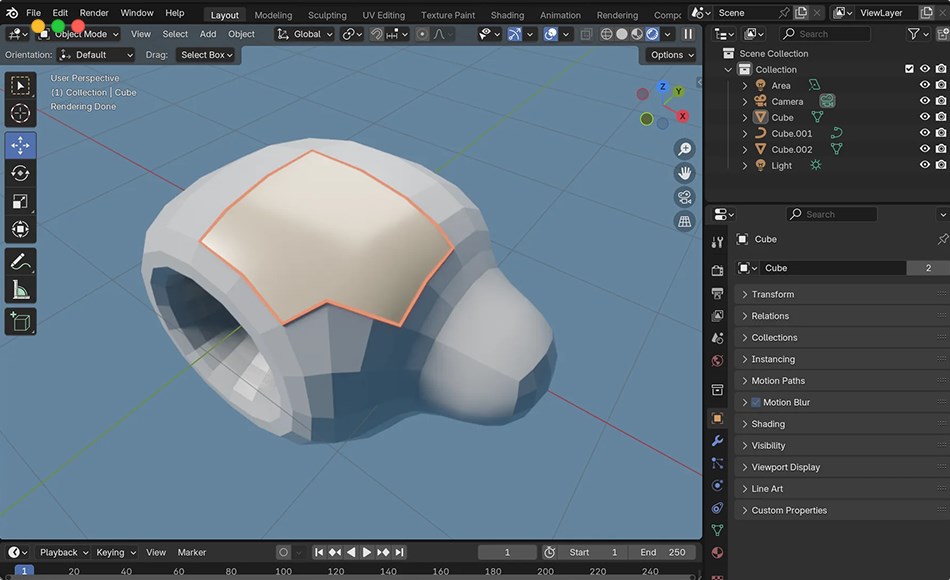
Task: Open the Add Cube tool
Action: click(x=20, y=322)
